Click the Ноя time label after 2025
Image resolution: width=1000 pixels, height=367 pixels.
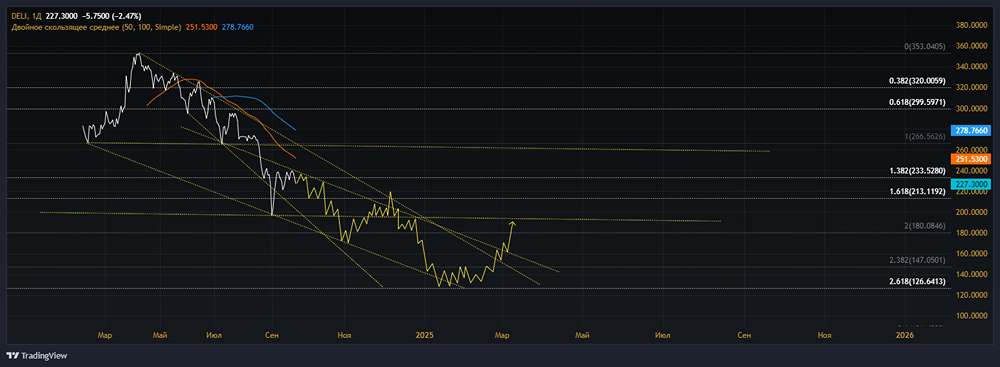(x=825, y=334)
